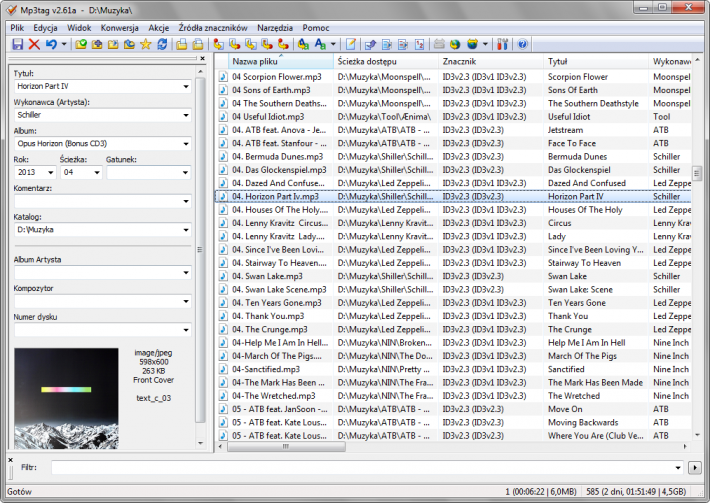
Task: Open the undo history dropdown arrow
Action: tap(64, 44)
